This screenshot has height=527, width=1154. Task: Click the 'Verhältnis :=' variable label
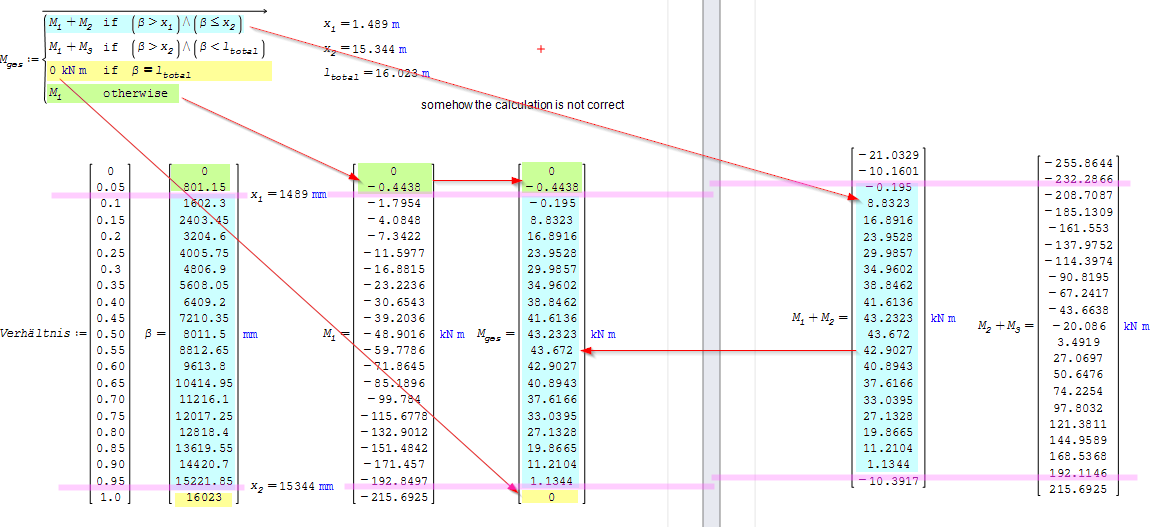39,332
